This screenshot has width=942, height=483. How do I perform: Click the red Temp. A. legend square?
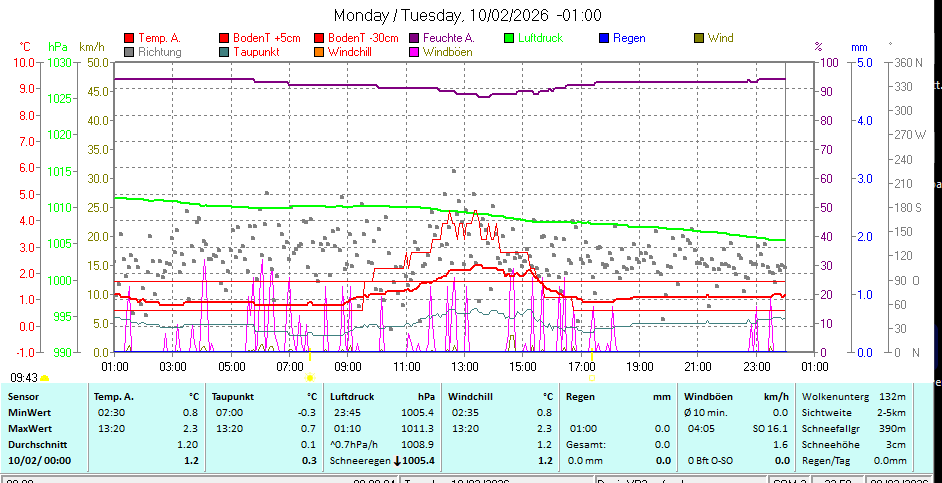click(129, 38)
